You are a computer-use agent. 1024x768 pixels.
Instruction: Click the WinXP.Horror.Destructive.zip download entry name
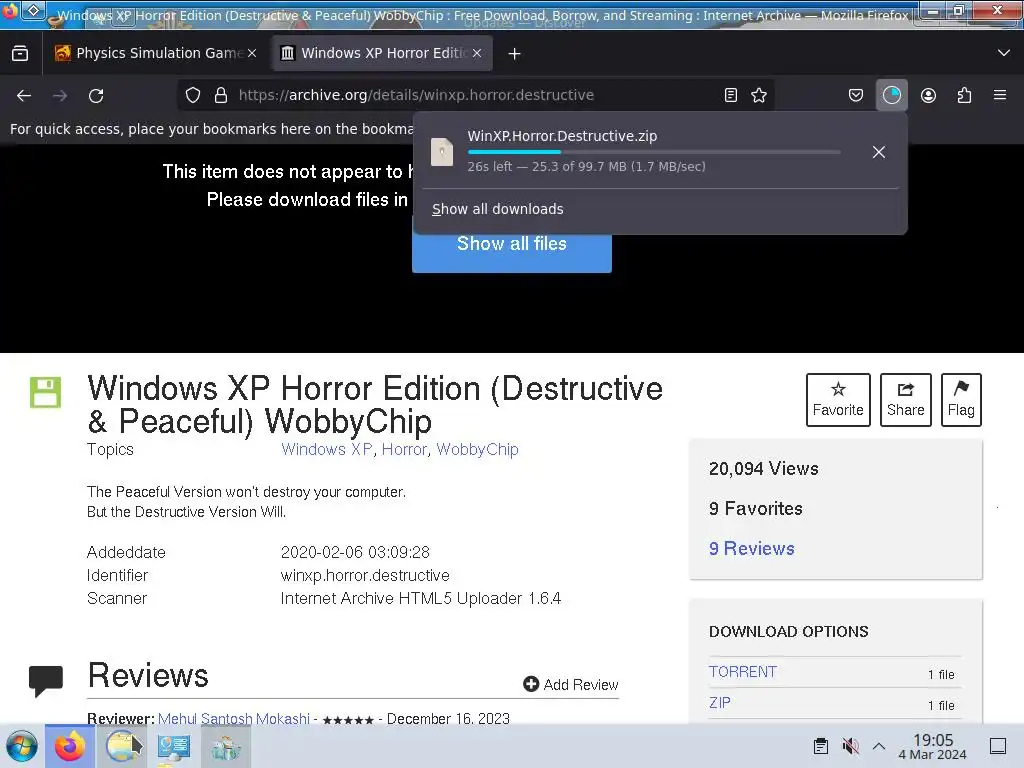[x=562, y=136]
